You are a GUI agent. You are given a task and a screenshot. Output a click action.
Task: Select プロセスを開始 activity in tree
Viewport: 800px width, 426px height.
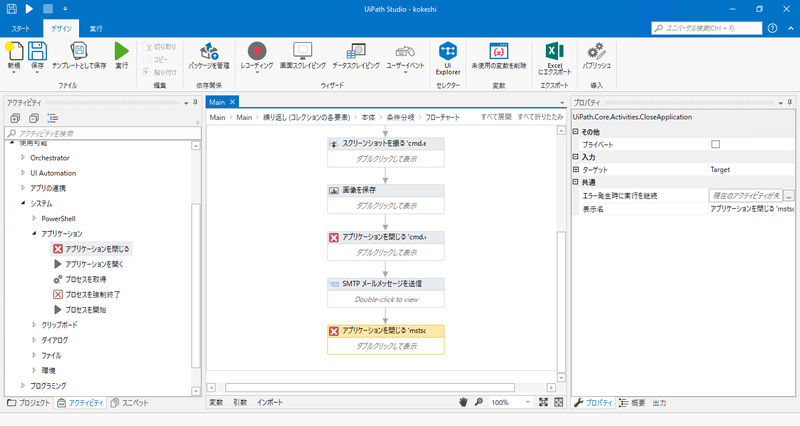click(80, 310)
